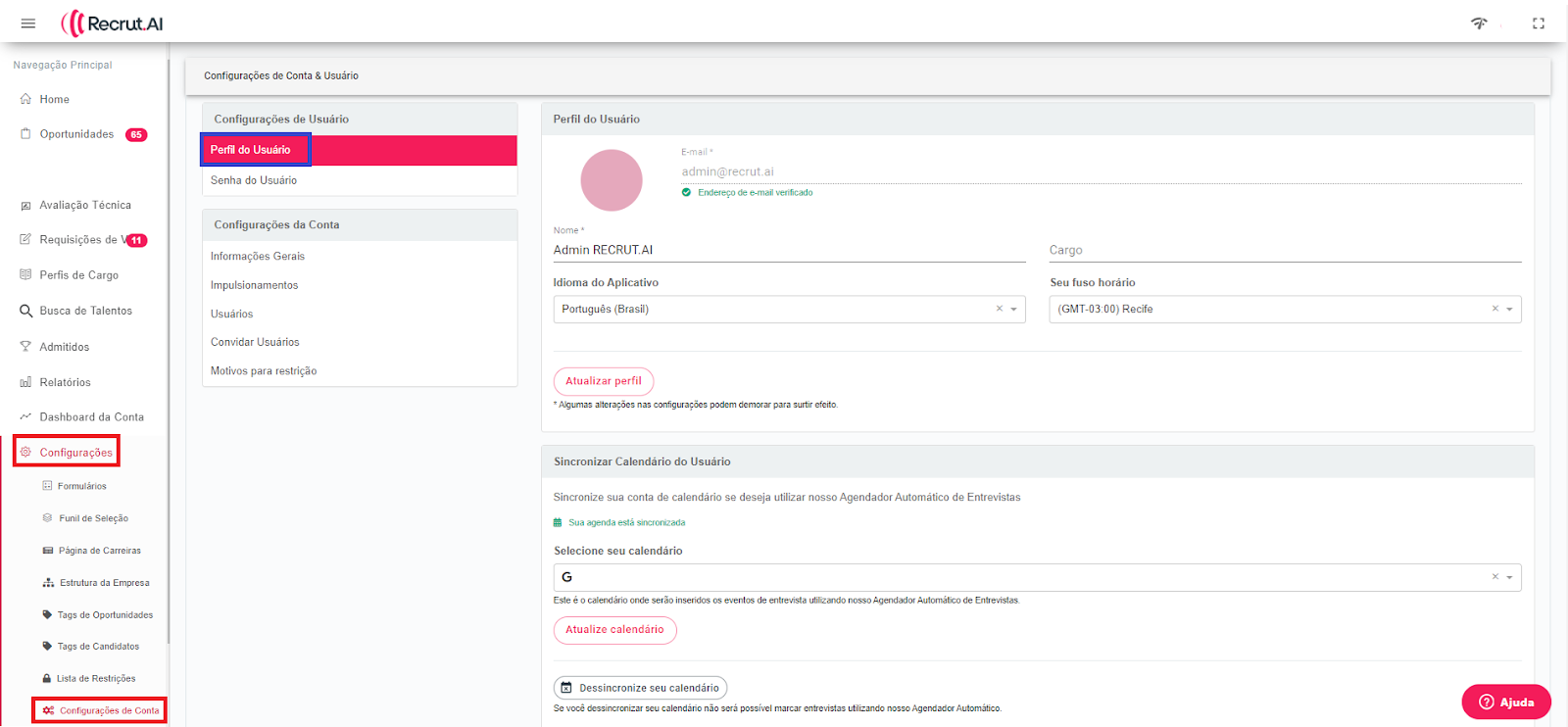Expand the Idioma do Aplicativo dropdown
Screen dimensions: 1568x727
1013,310
